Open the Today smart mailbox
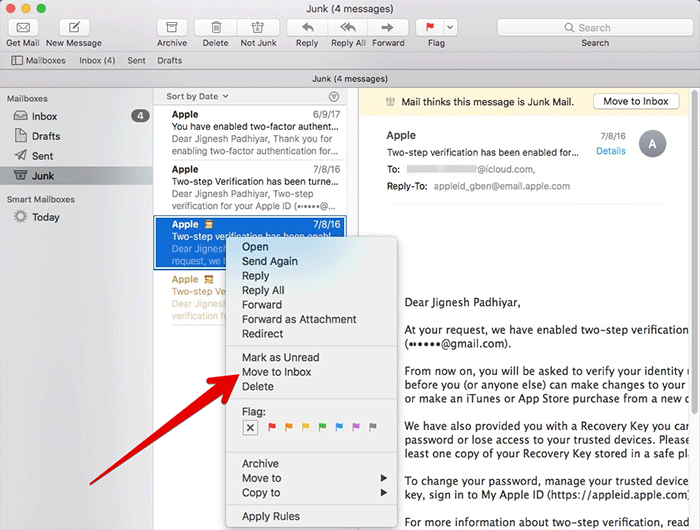The width and height of the screenshot is (700, 530). tap(76, 217)
